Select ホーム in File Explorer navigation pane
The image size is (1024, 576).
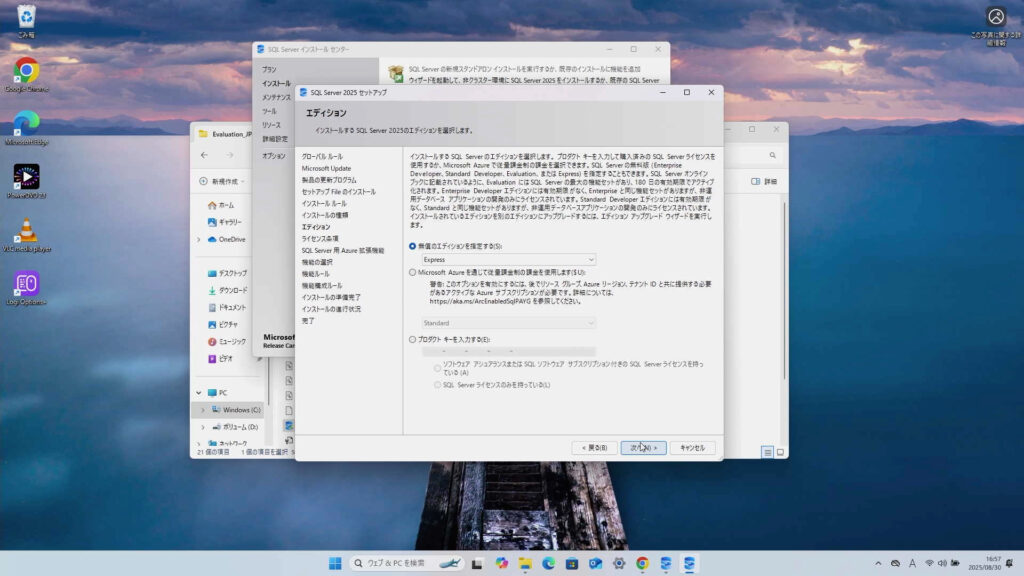[221, 205]
